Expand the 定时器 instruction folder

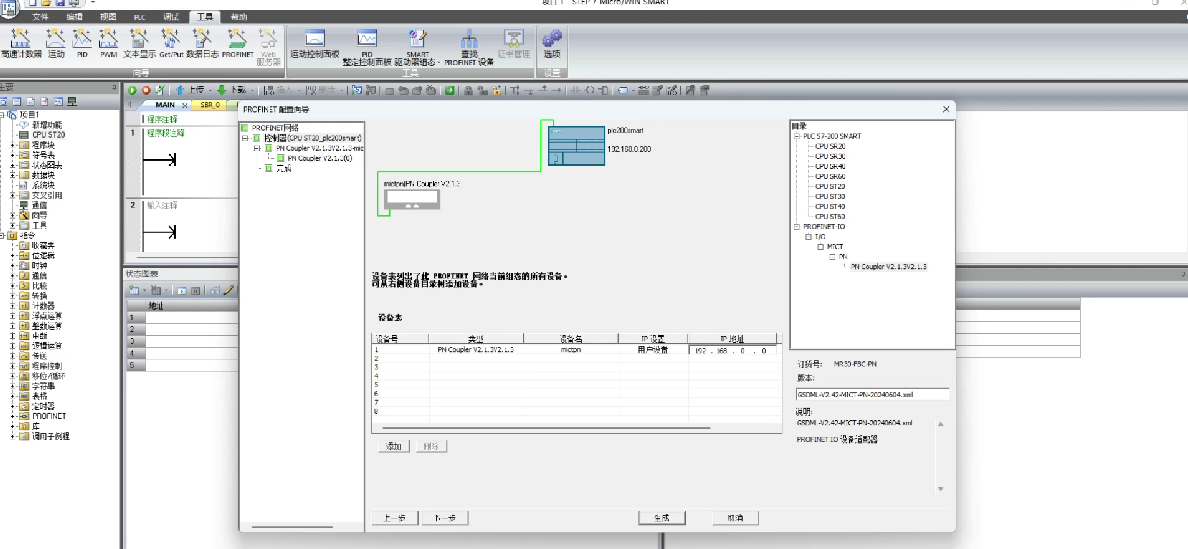(13, 406)
